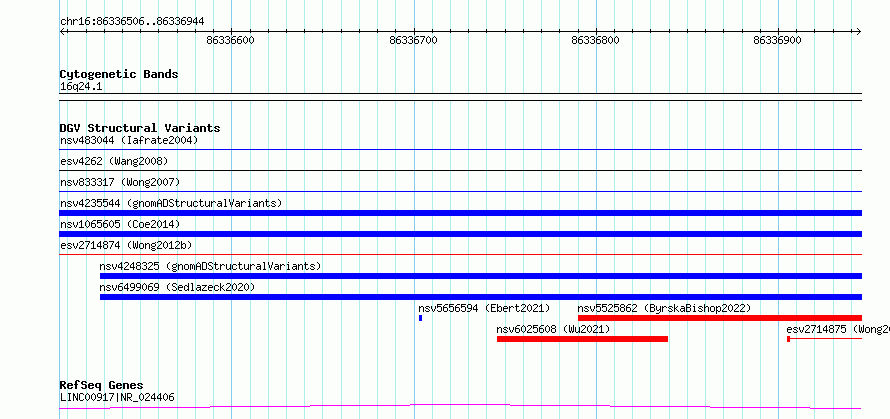
Task: Select the nsv833317 (Wong2007) variant label
Action: pos(120,182)
